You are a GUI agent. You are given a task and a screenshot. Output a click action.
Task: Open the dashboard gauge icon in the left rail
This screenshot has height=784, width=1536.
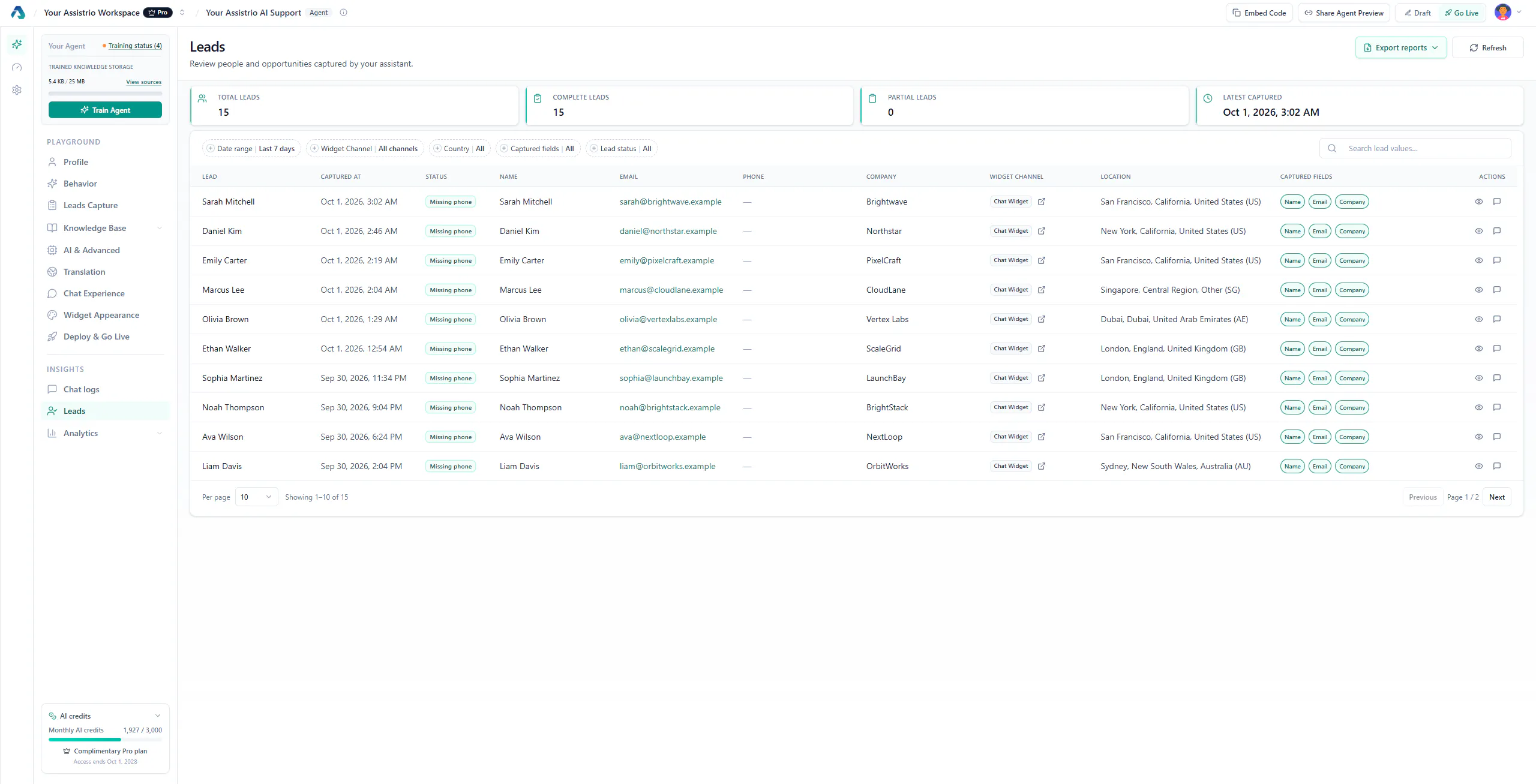coord(17,67)
